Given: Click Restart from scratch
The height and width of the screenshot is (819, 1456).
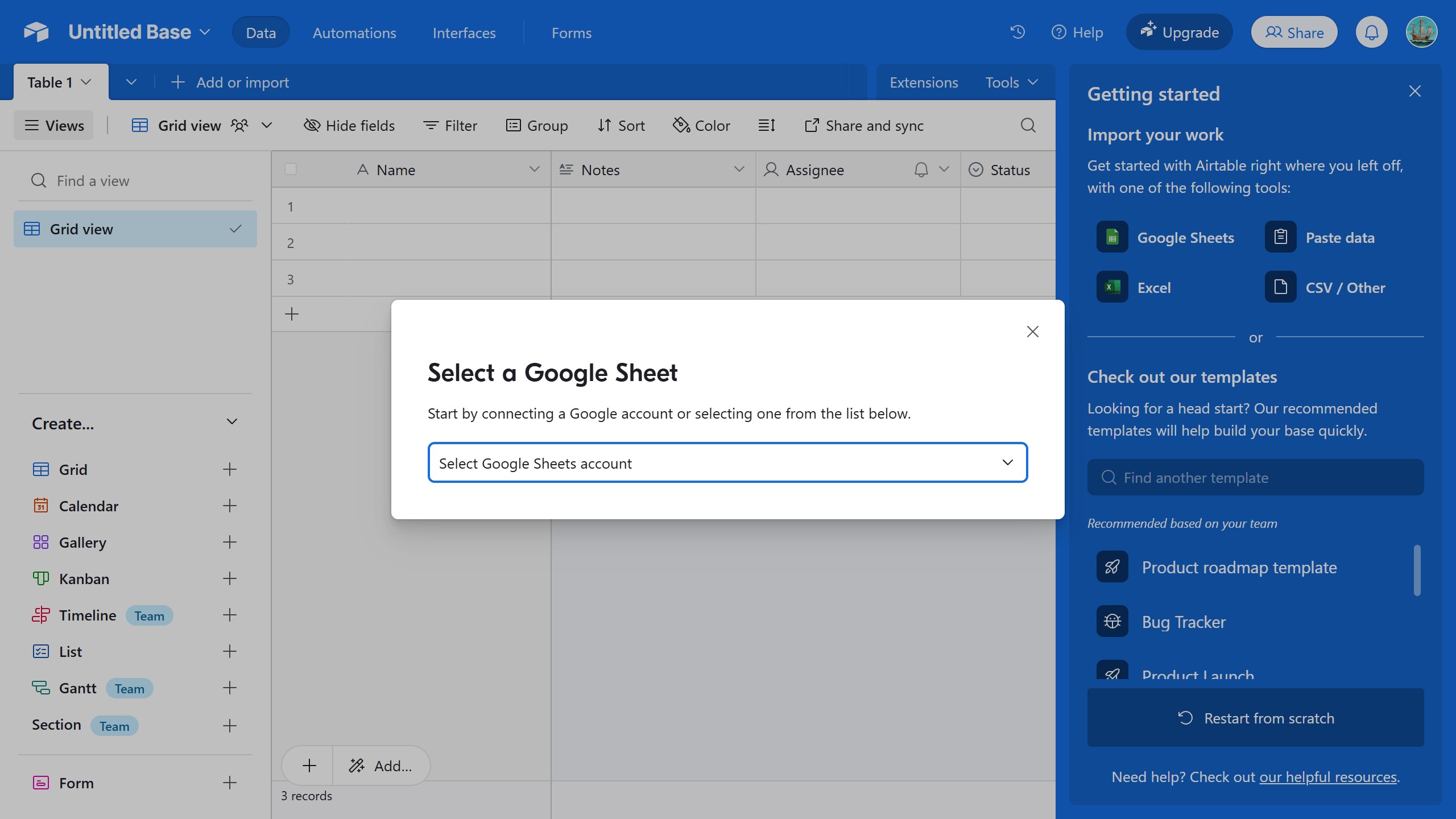Looking at the screenshot, I should click(x=1255, y=718).
